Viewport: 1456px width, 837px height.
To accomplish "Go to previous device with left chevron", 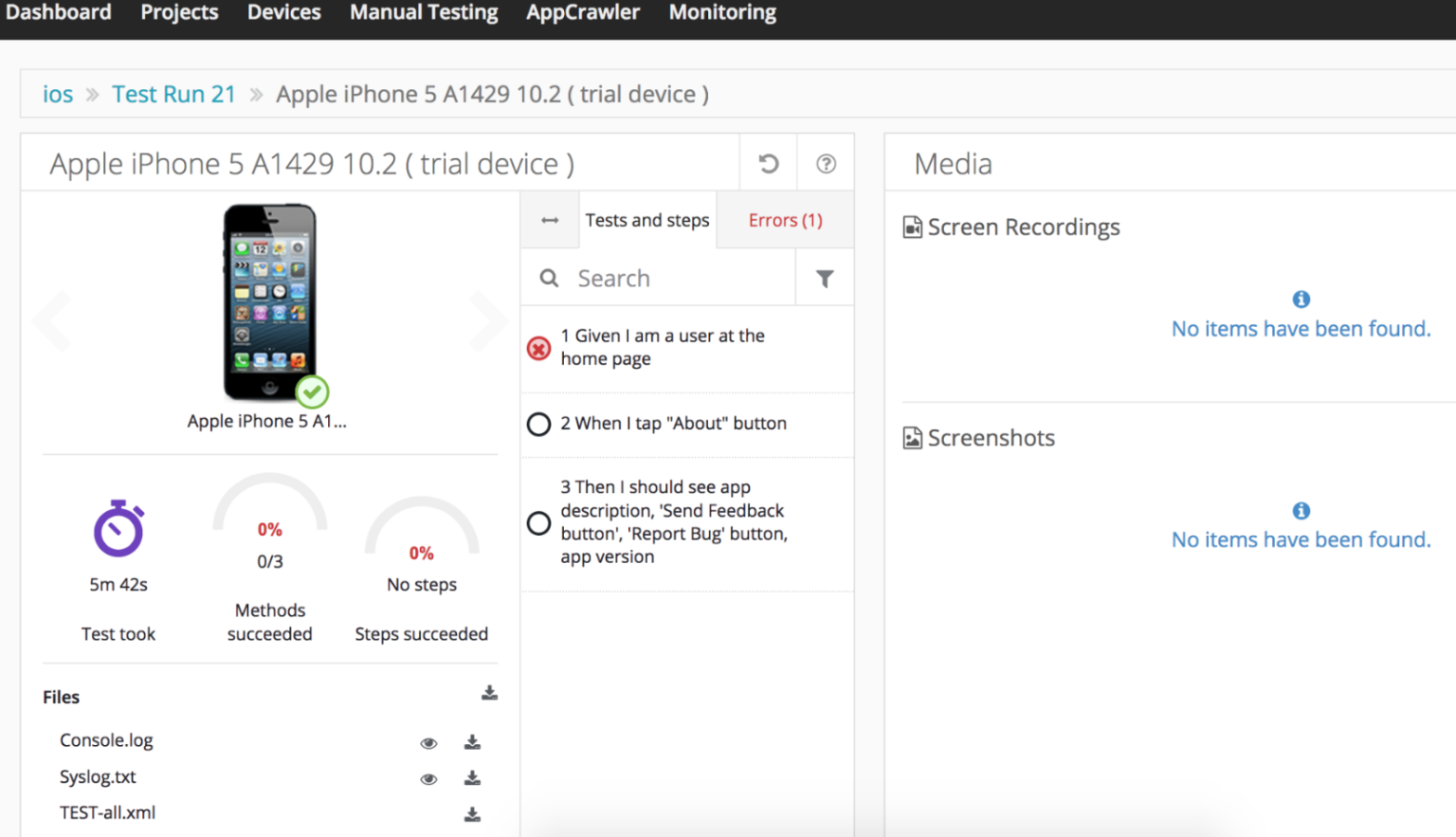I will point(52,320).
